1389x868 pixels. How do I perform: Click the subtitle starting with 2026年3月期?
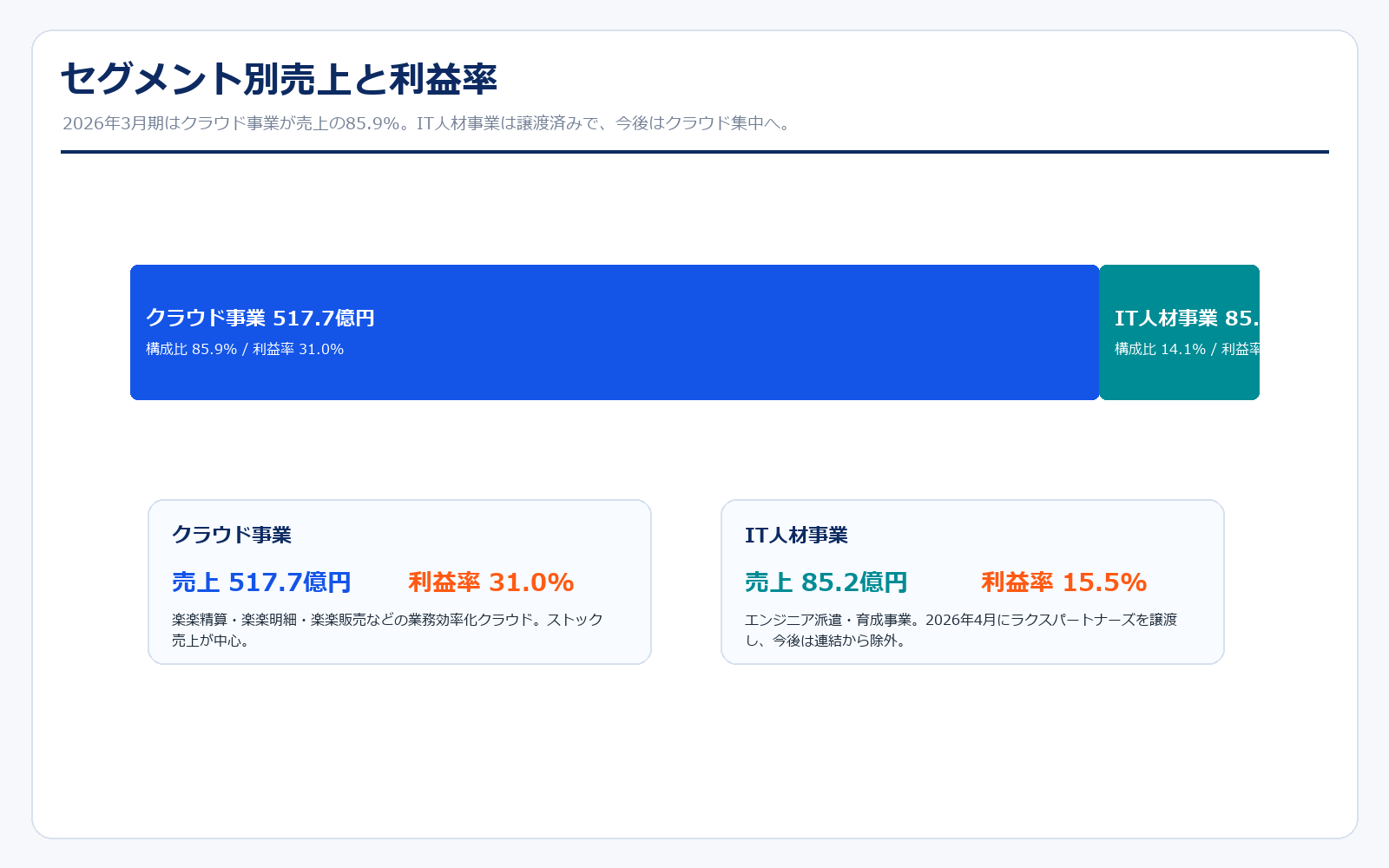[x=428, y=123]
